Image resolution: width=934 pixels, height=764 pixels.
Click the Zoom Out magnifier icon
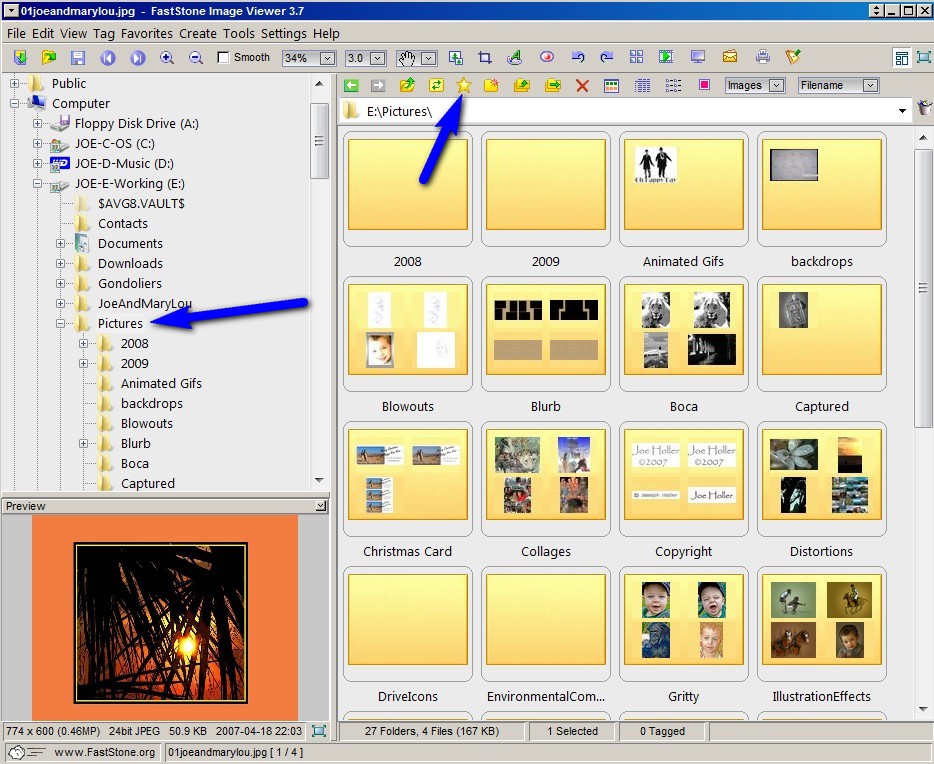(195, 57)
